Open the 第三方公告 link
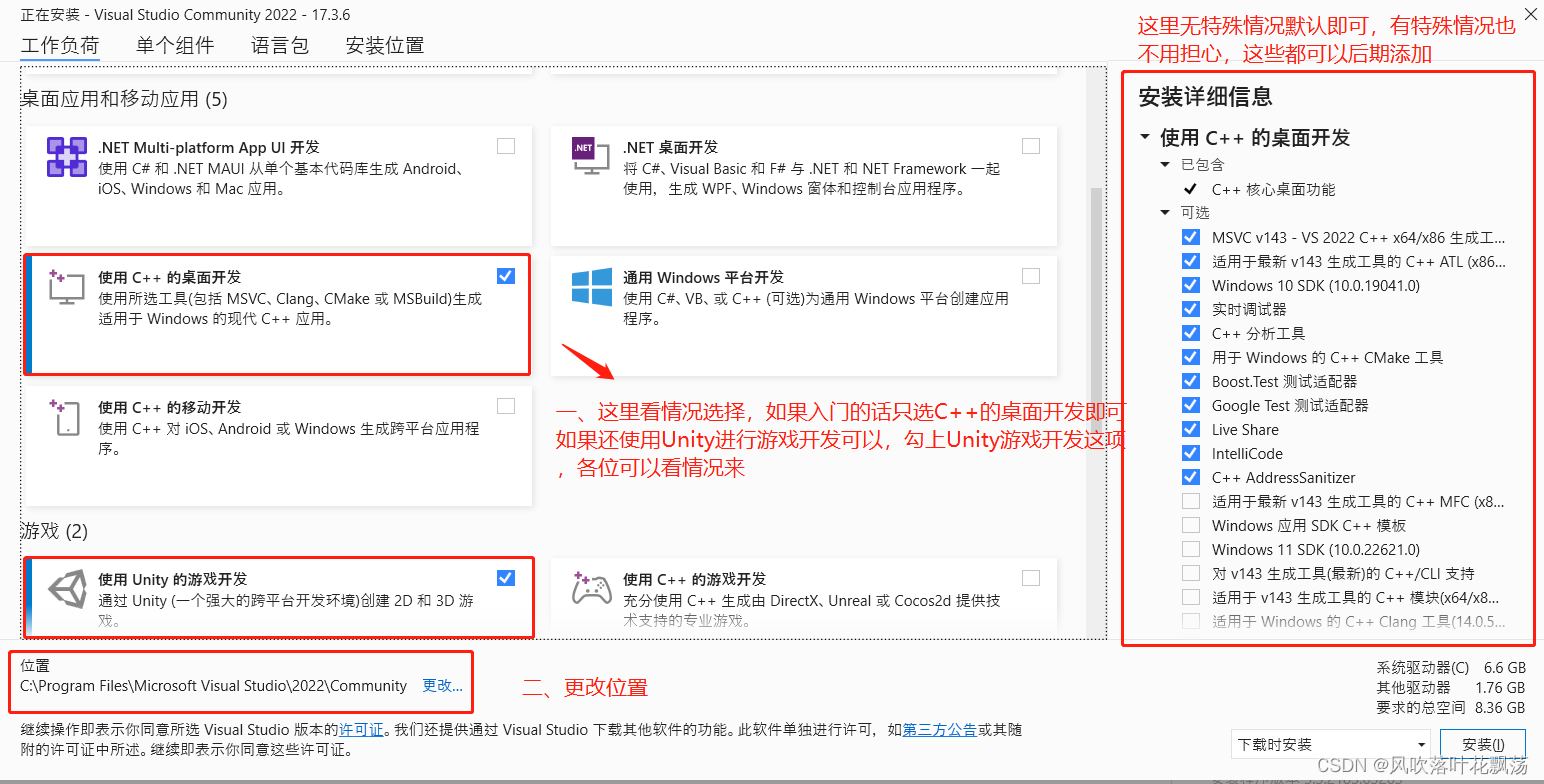1544x784 pixels. click(x=940, y=730)
